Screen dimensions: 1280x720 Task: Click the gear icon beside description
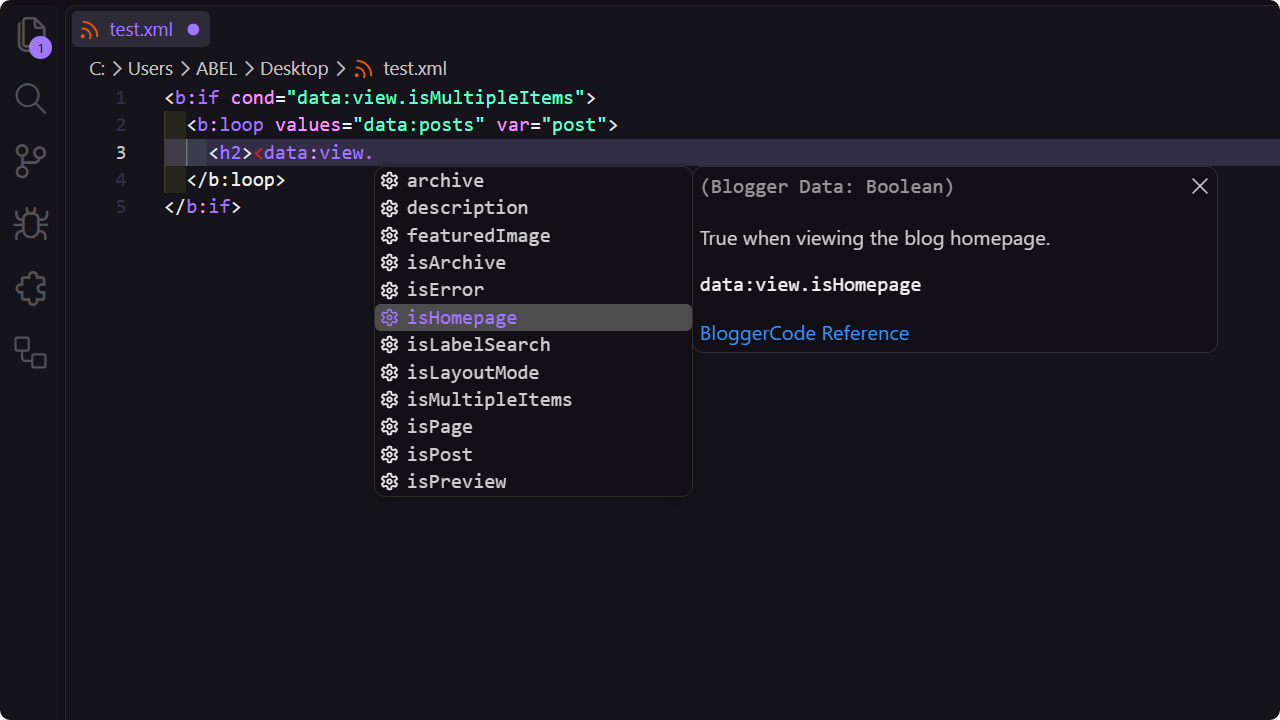point(390,208)
